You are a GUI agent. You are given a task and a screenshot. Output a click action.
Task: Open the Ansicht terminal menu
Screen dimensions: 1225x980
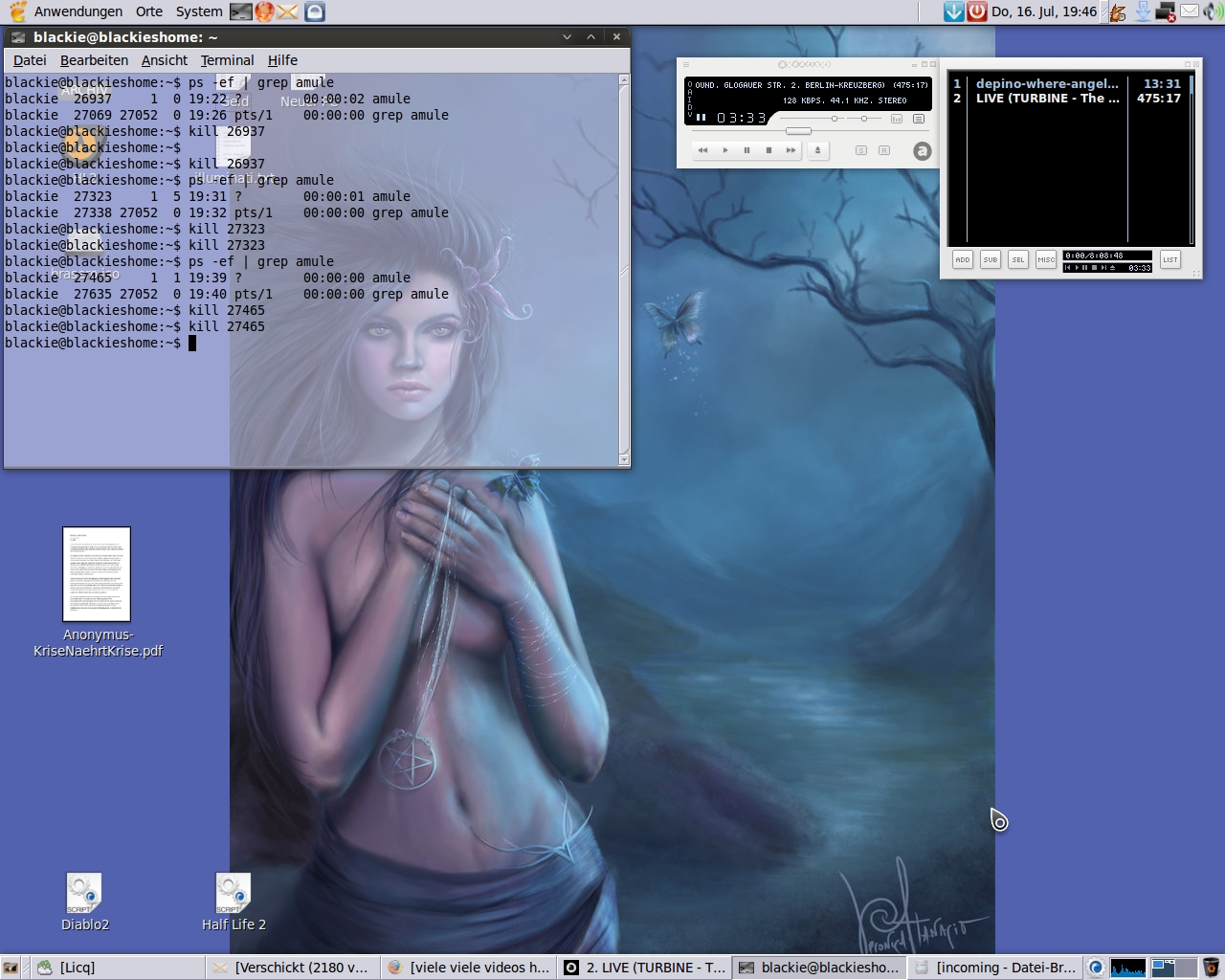[165, 59]
